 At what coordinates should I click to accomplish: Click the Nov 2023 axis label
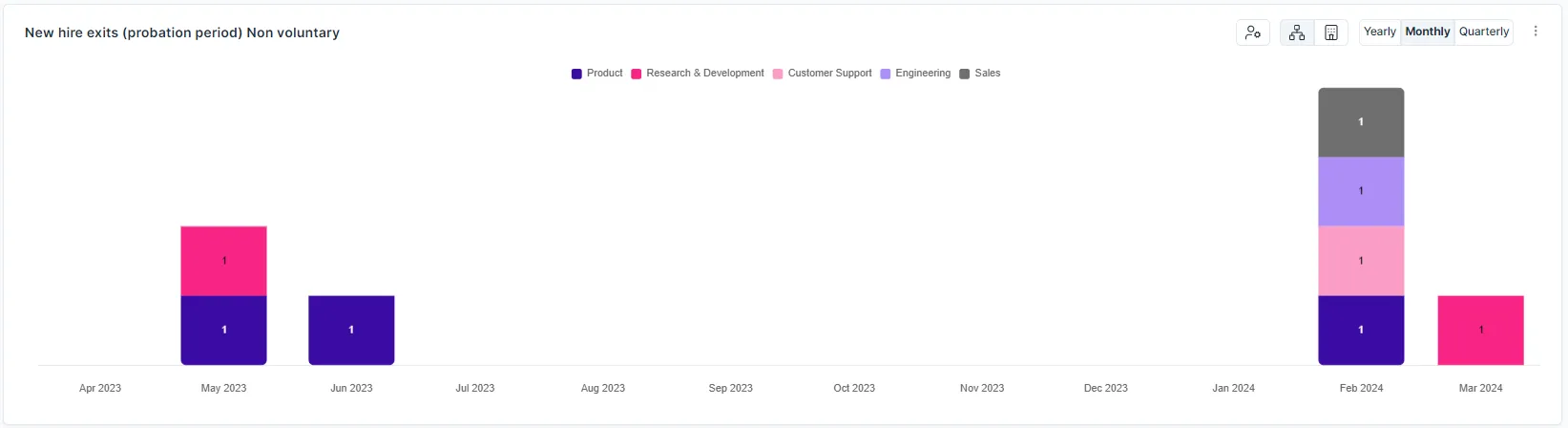pos(982,388)
